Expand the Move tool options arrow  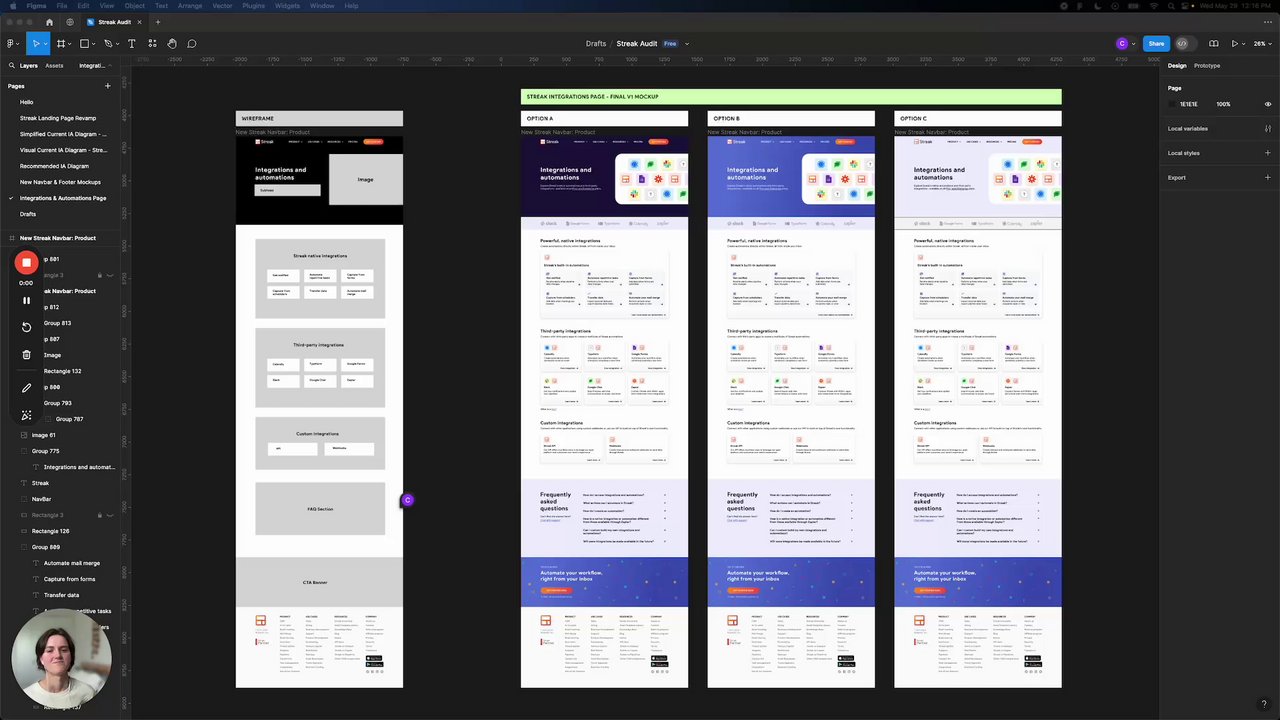46,44
